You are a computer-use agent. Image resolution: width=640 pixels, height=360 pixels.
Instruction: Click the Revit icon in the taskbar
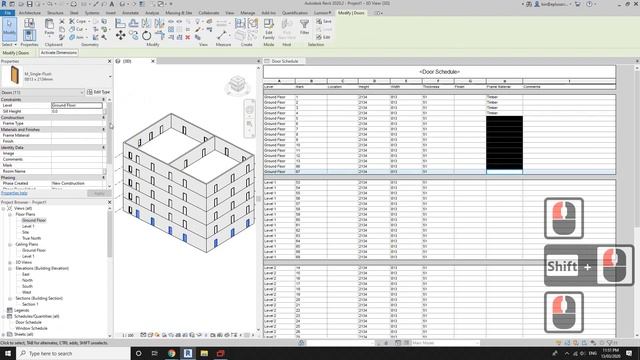tap(188, 353)
